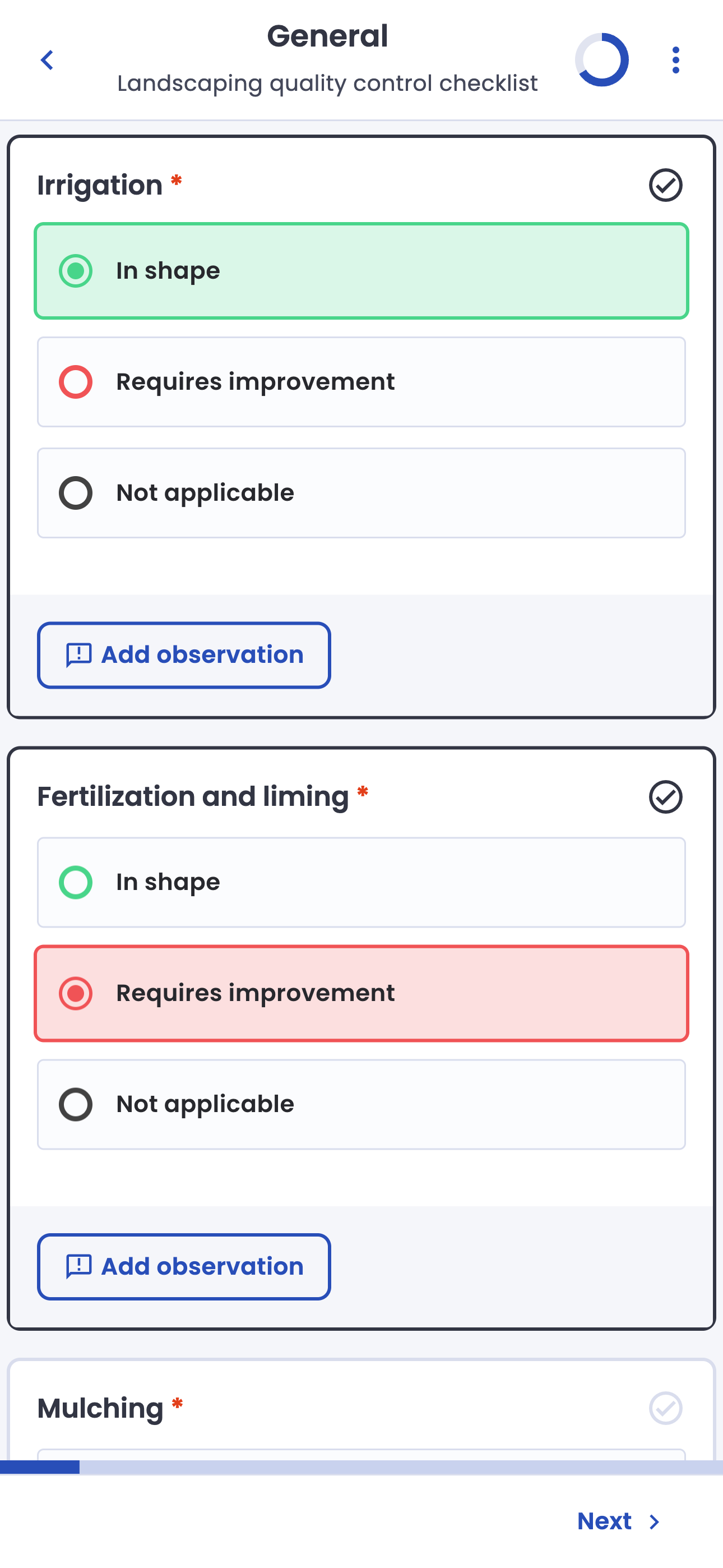Screen dimensions: 723x1568
Task: Click observation icon in Fertilization card
Action: click(78, 1267)
